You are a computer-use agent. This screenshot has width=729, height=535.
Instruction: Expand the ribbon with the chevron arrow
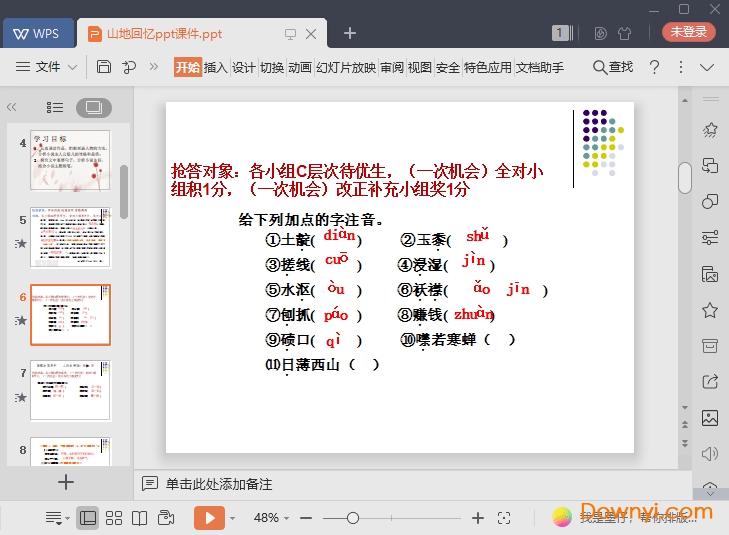point(707,67)
